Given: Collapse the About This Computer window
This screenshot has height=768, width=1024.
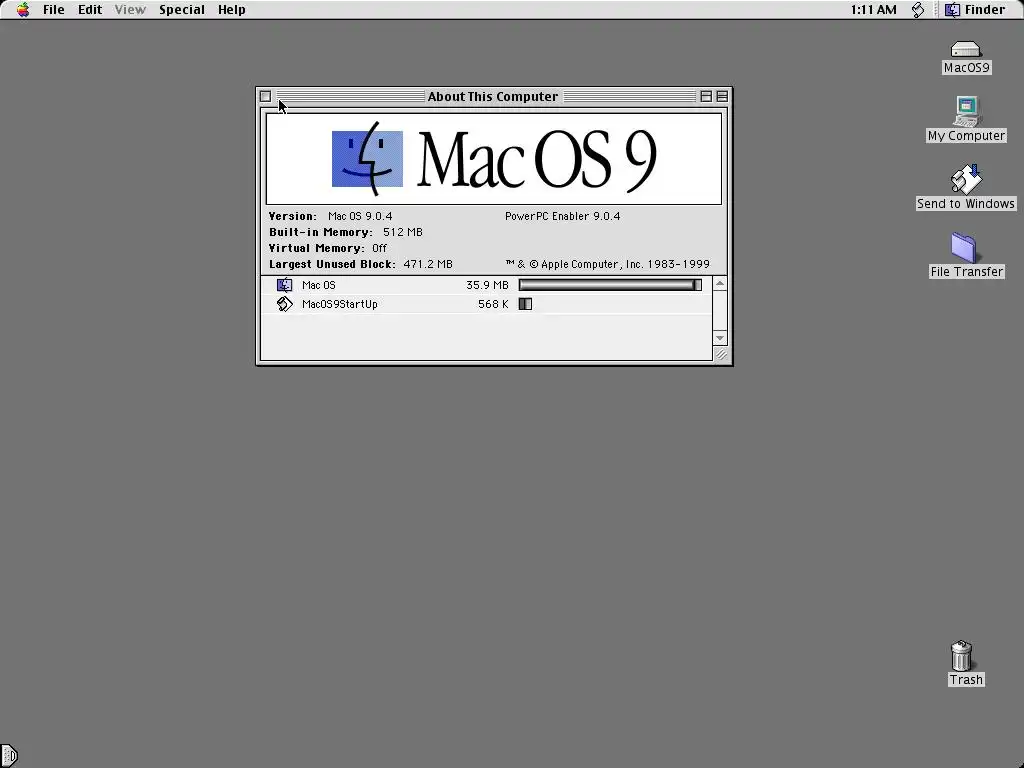Looking at the screenshot, I should point(722,96).
